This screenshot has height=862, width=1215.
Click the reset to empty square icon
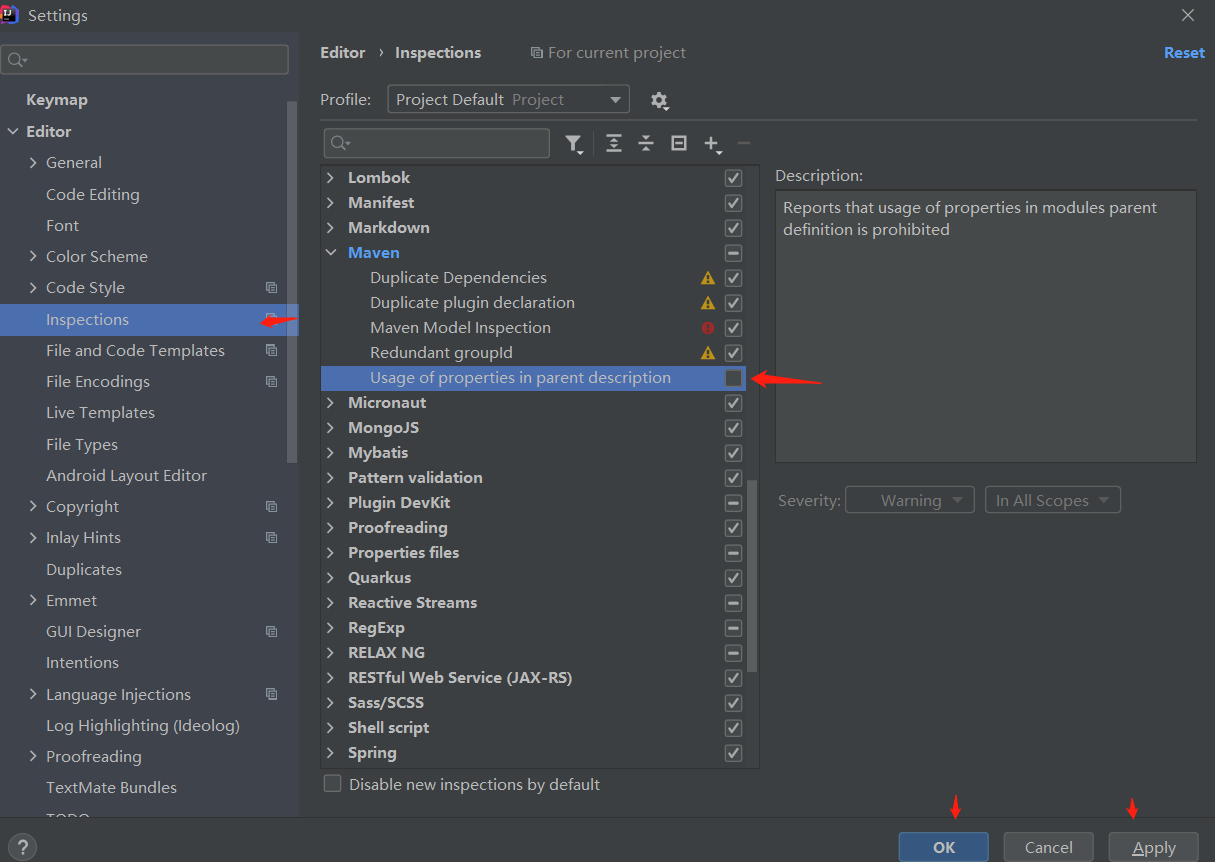(679, 144)
